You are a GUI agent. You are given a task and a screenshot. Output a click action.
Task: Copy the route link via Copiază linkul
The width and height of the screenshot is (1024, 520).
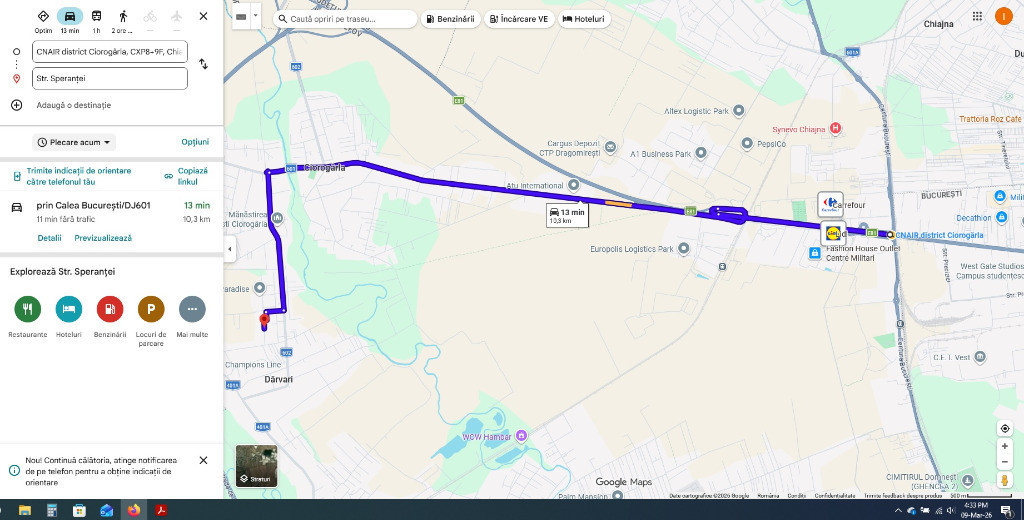click(x=186, y=176)
